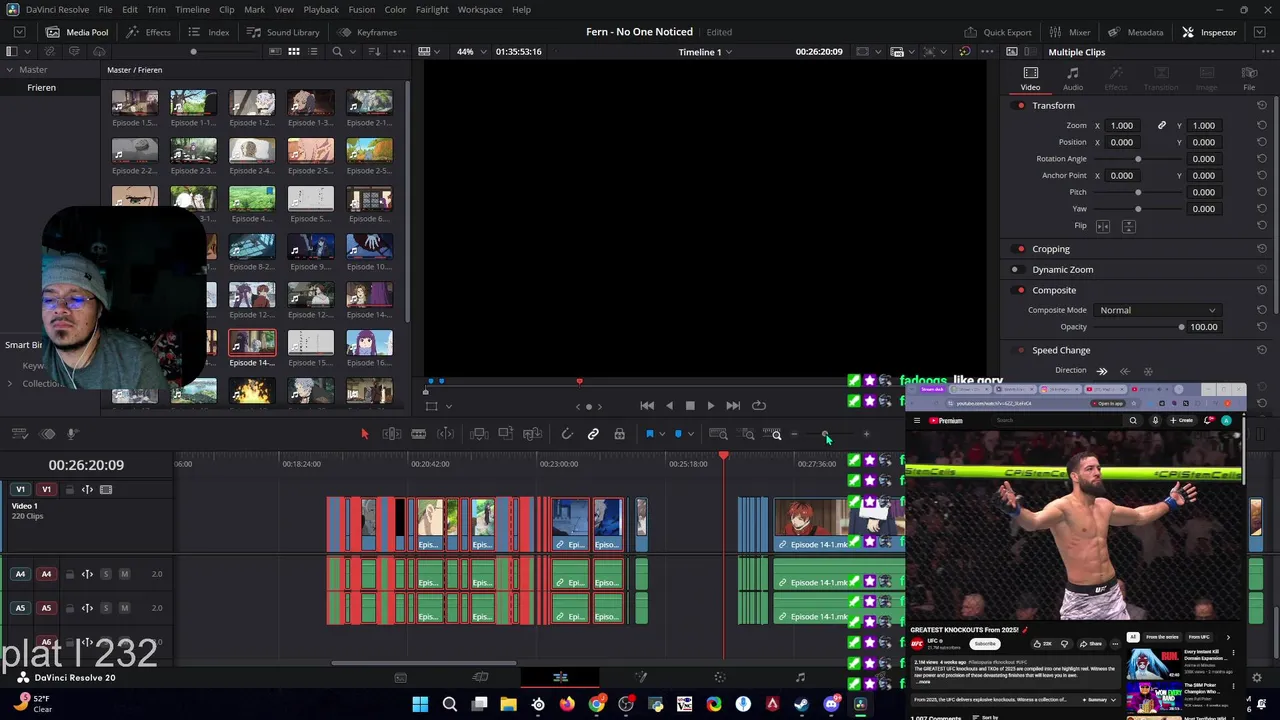Click the Insert Clip timeline icon
The height and width of the screenshot is (720, 1280).
click(x=479, y=434)
